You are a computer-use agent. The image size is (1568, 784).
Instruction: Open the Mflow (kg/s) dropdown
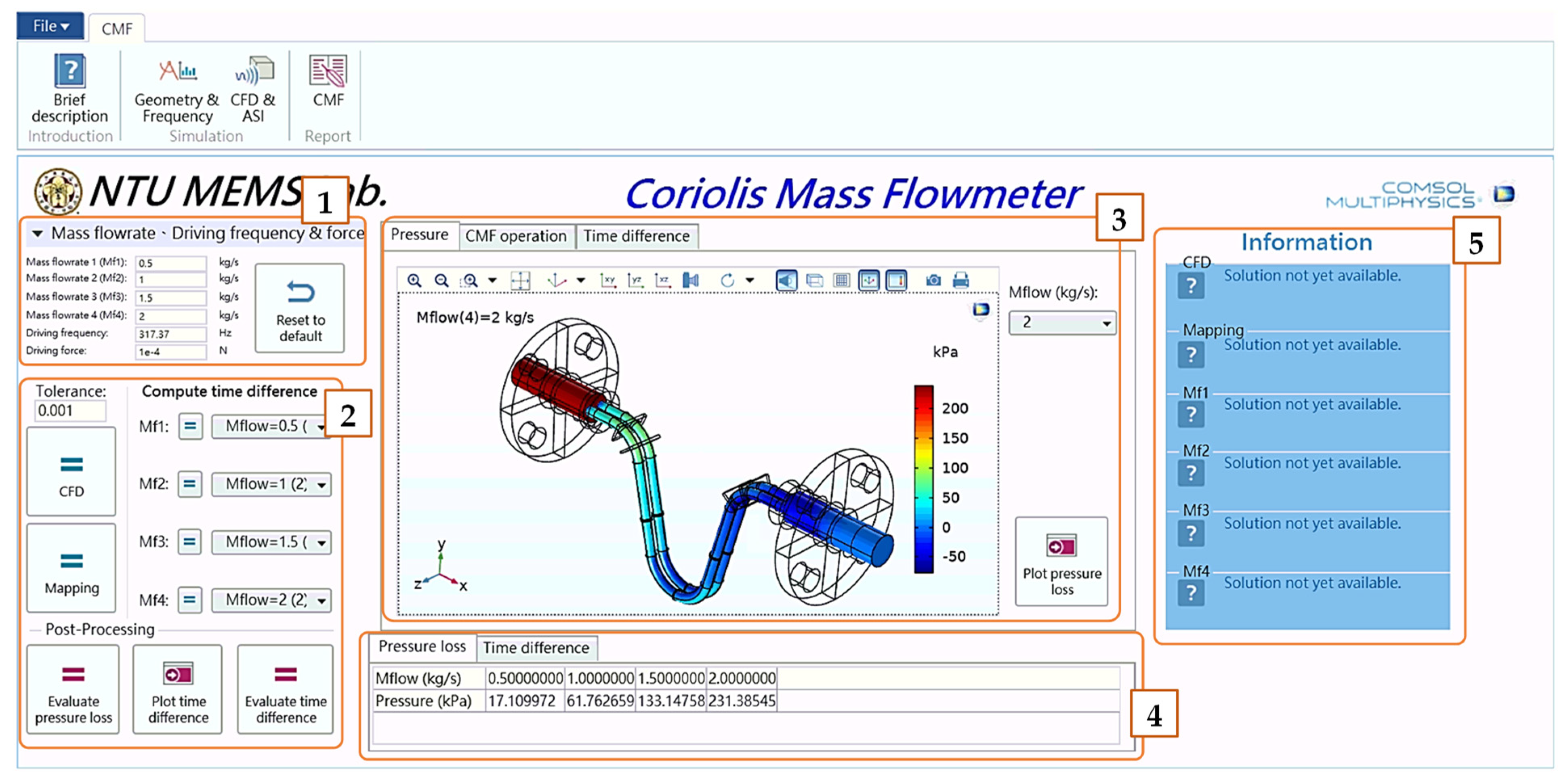1062,323
